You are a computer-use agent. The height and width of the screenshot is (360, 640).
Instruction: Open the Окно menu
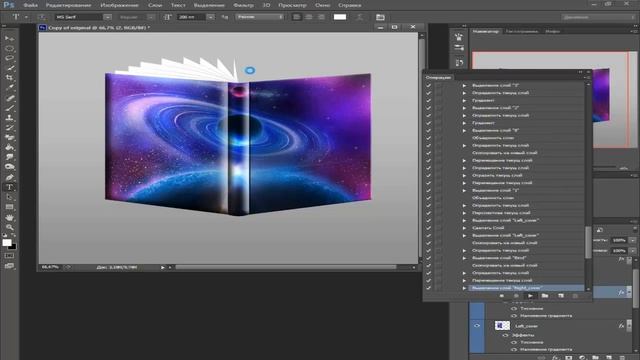click(322, 5)
